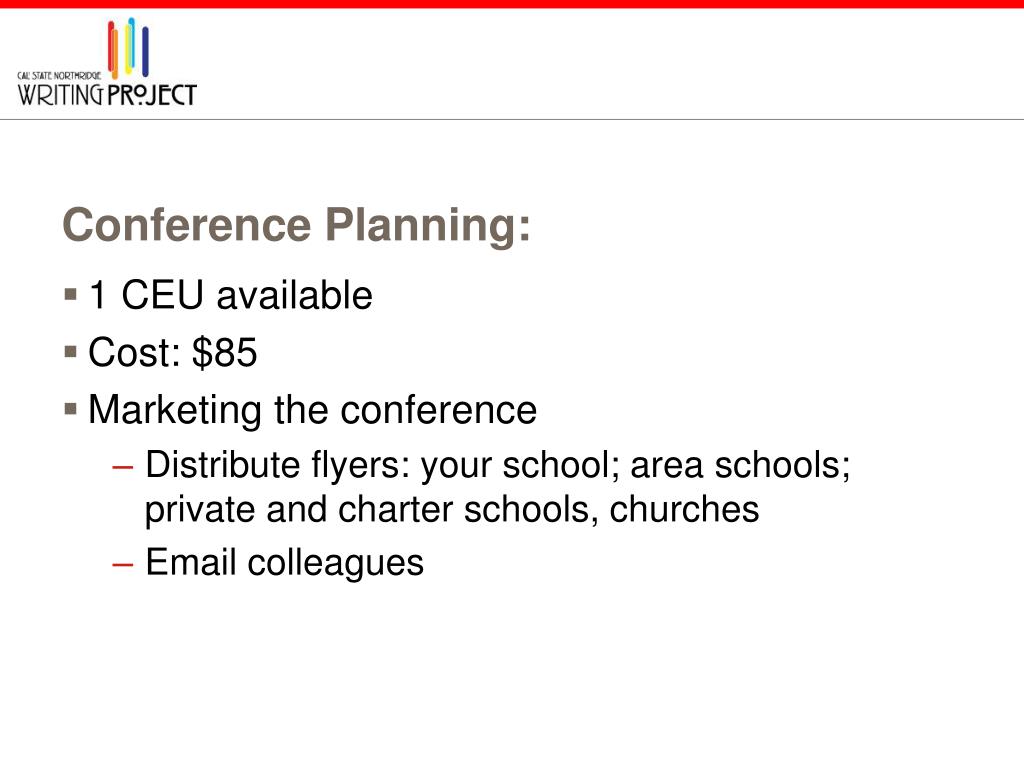Select the Conference Planning heading

click(x=296, y=225)
